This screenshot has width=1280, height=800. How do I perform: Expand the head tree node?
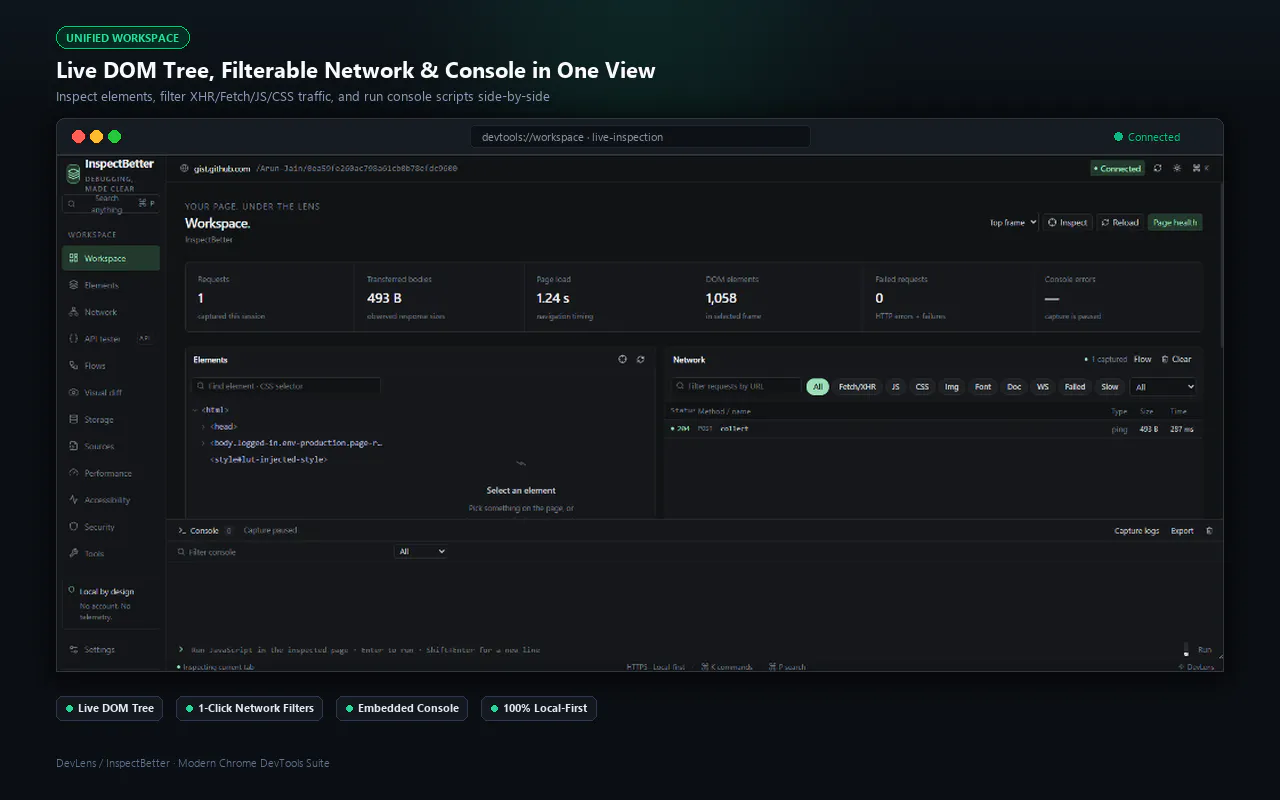(x=203, y=427)
